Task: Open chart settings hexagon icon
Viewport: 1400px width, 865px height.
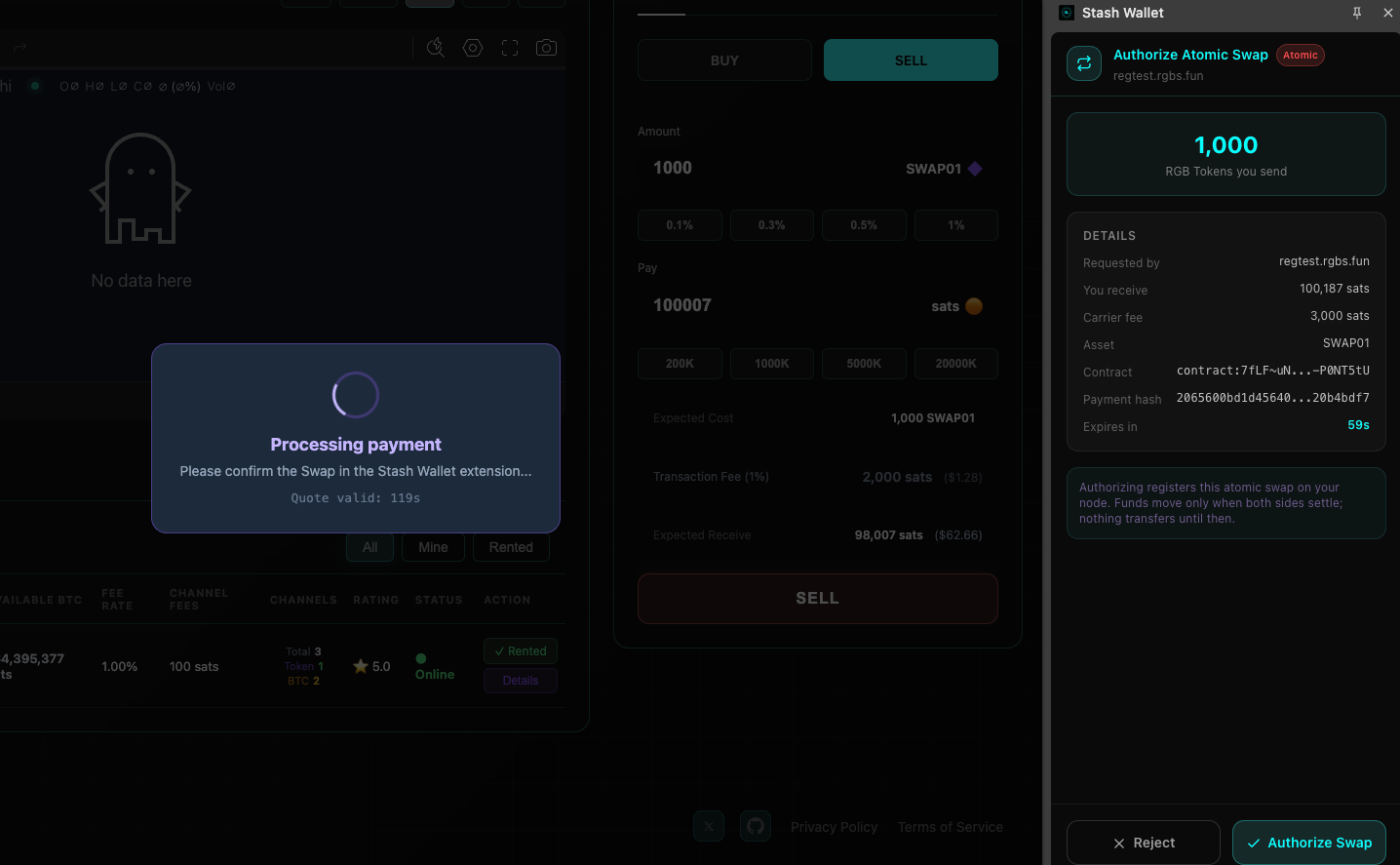Action: [473, 48]
